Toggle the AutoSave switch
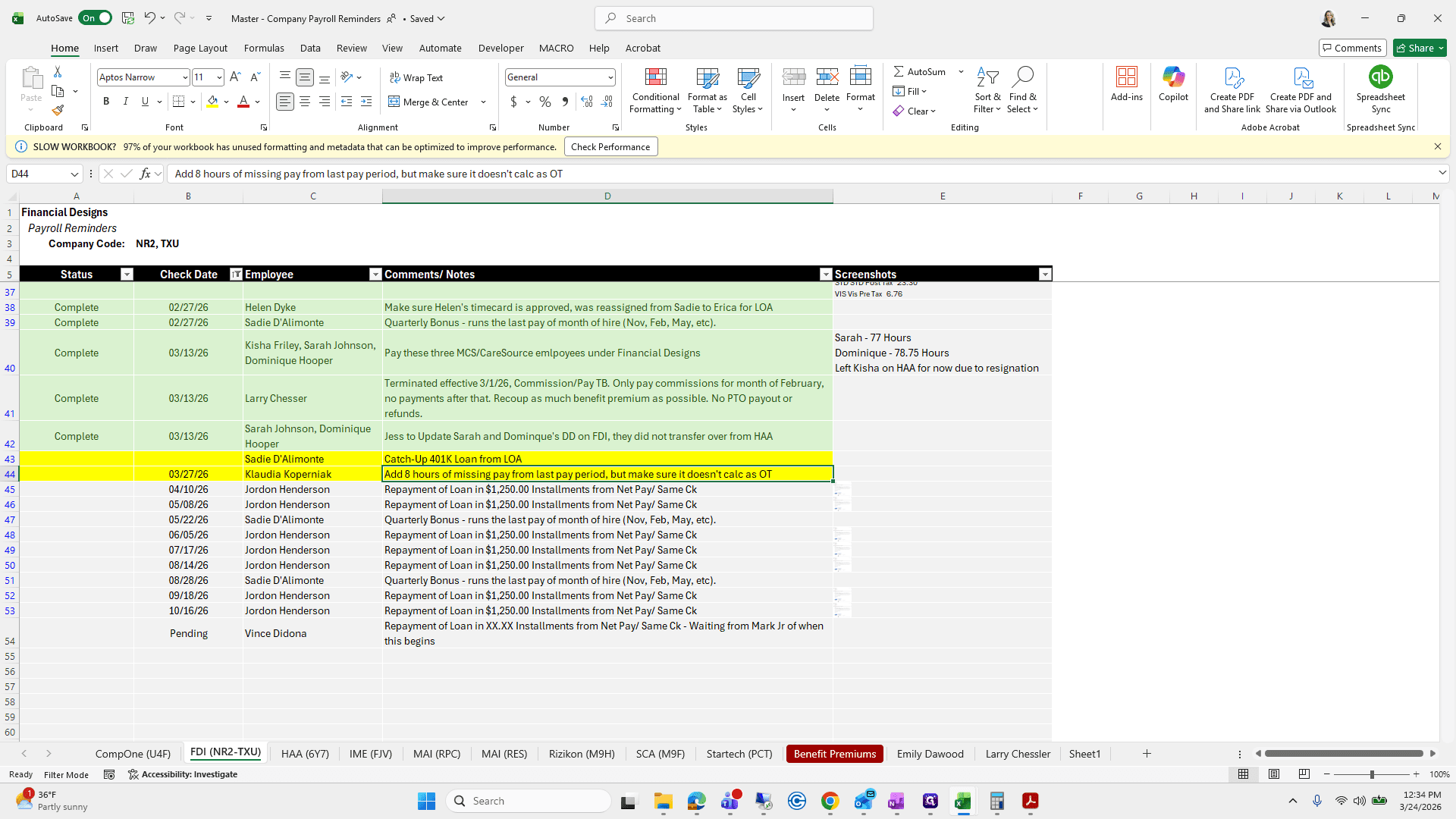This screenshot has height=819, width=1456. coord(95,18)
